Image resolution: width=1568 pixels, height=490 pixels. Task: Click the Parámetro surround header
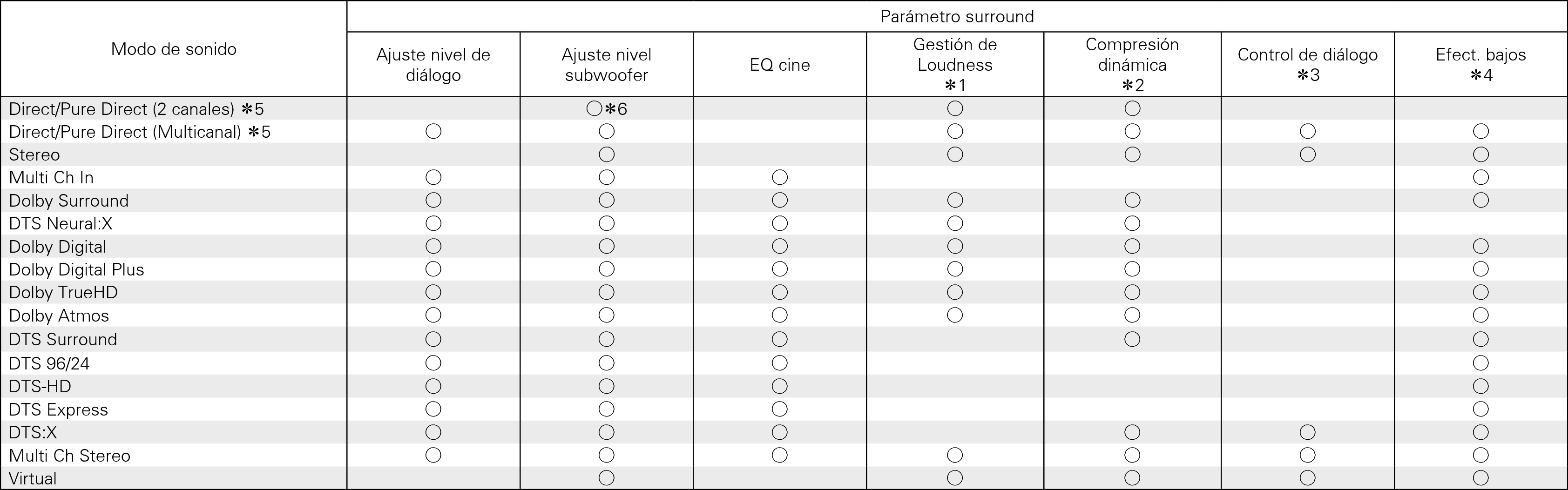957,16
